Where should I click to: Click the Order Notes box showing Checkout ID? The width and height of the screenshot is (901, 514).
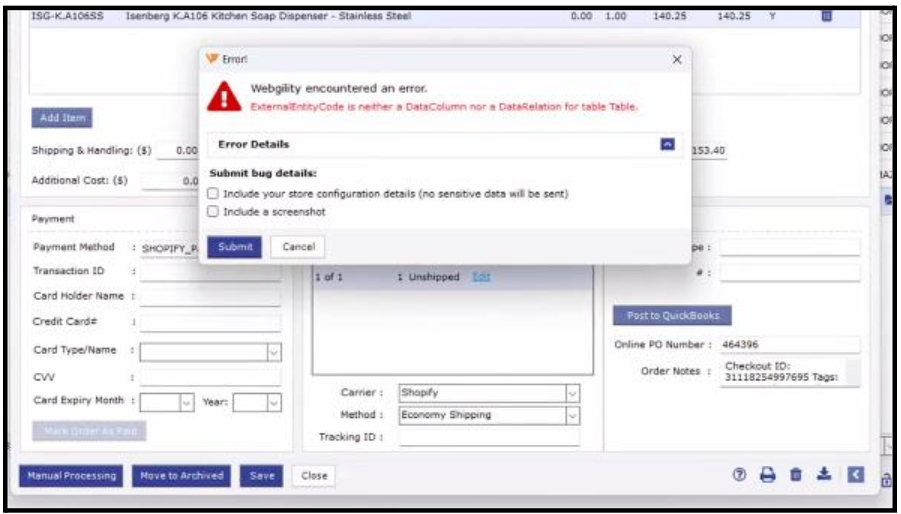point(790,372)
